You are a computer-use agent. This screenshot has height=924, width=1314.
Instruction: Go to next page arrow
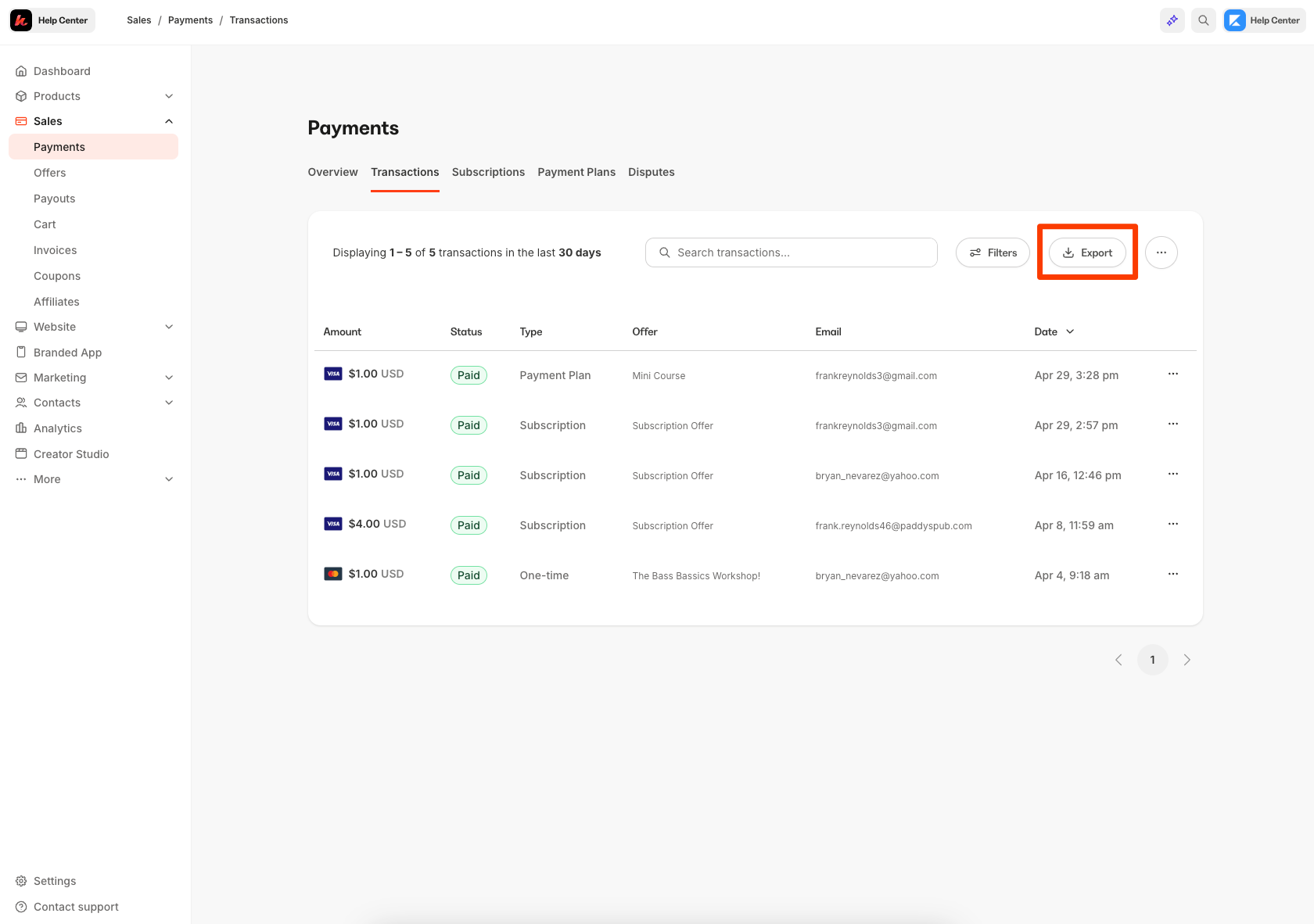1187,660
